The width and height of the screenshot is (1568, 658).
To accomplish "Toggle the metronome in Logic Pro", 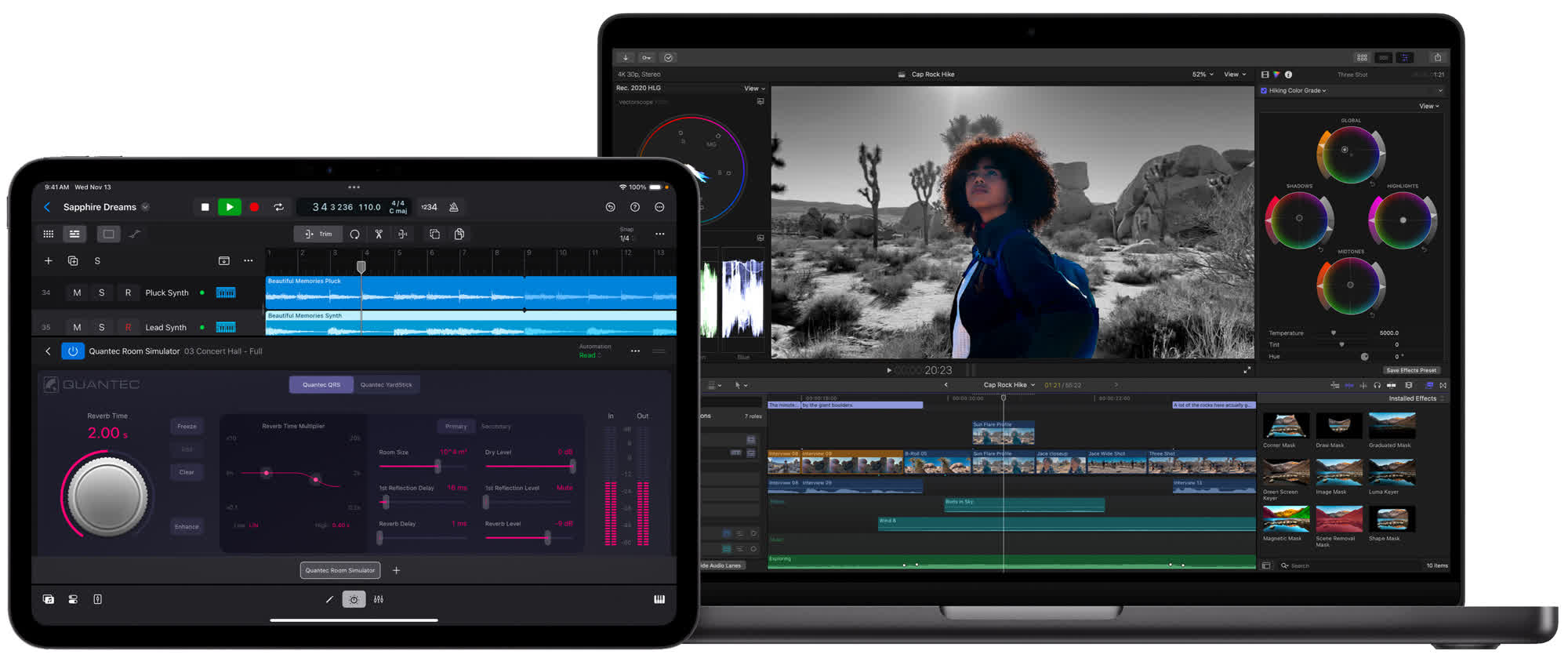I will pos(454,207).
